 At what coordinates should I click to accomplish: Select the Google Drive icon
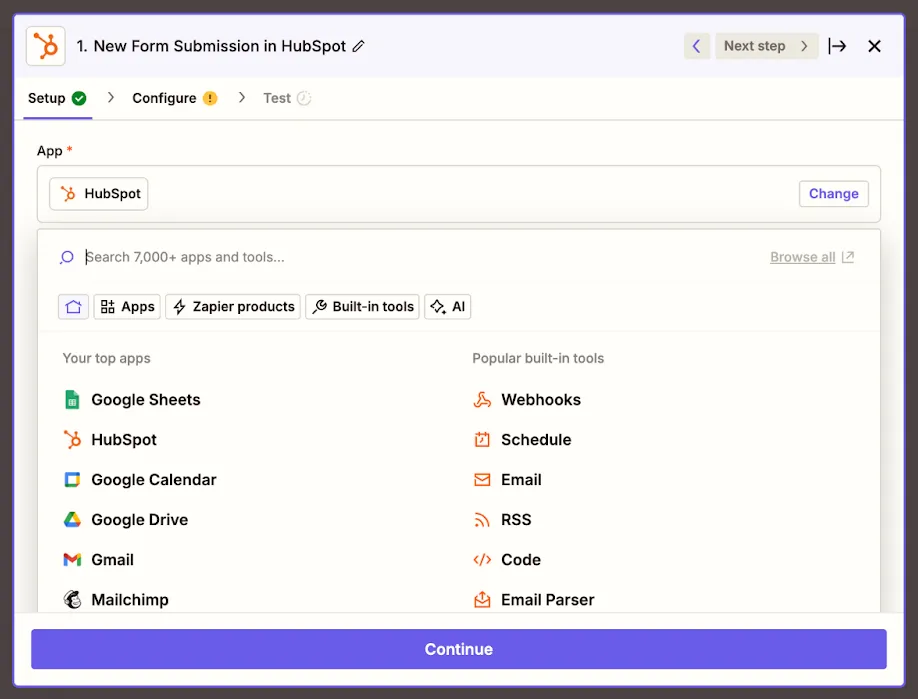point(72,520)
